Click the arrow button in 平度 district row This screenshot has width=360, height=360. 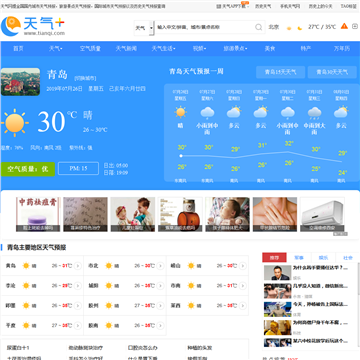click(78, 325)
